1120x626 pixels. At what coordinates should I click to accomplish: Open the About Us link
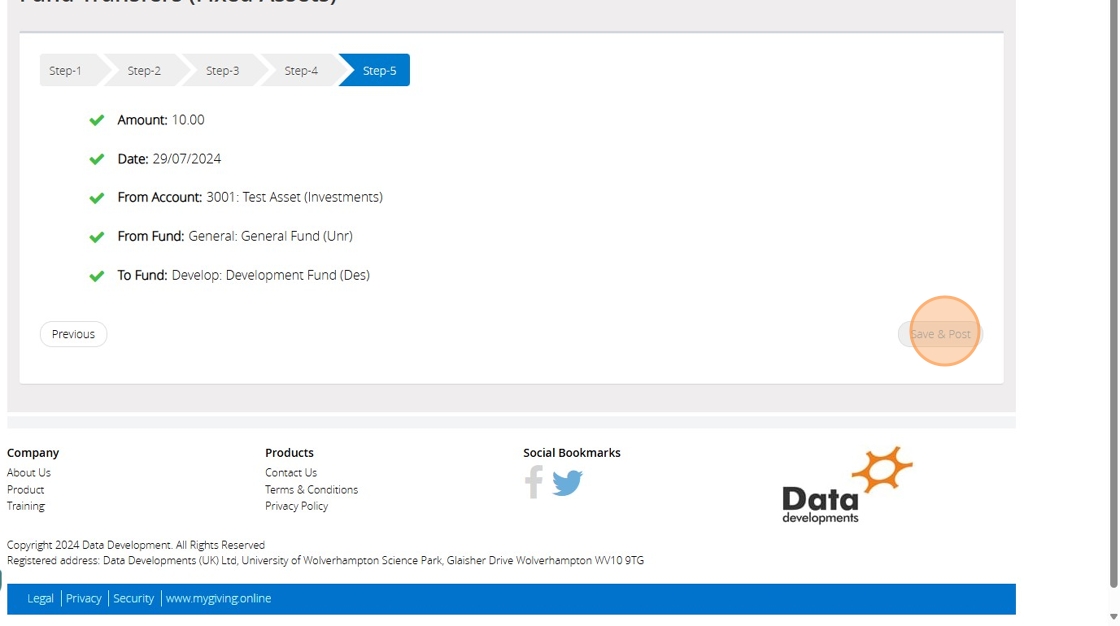(29, 472)
